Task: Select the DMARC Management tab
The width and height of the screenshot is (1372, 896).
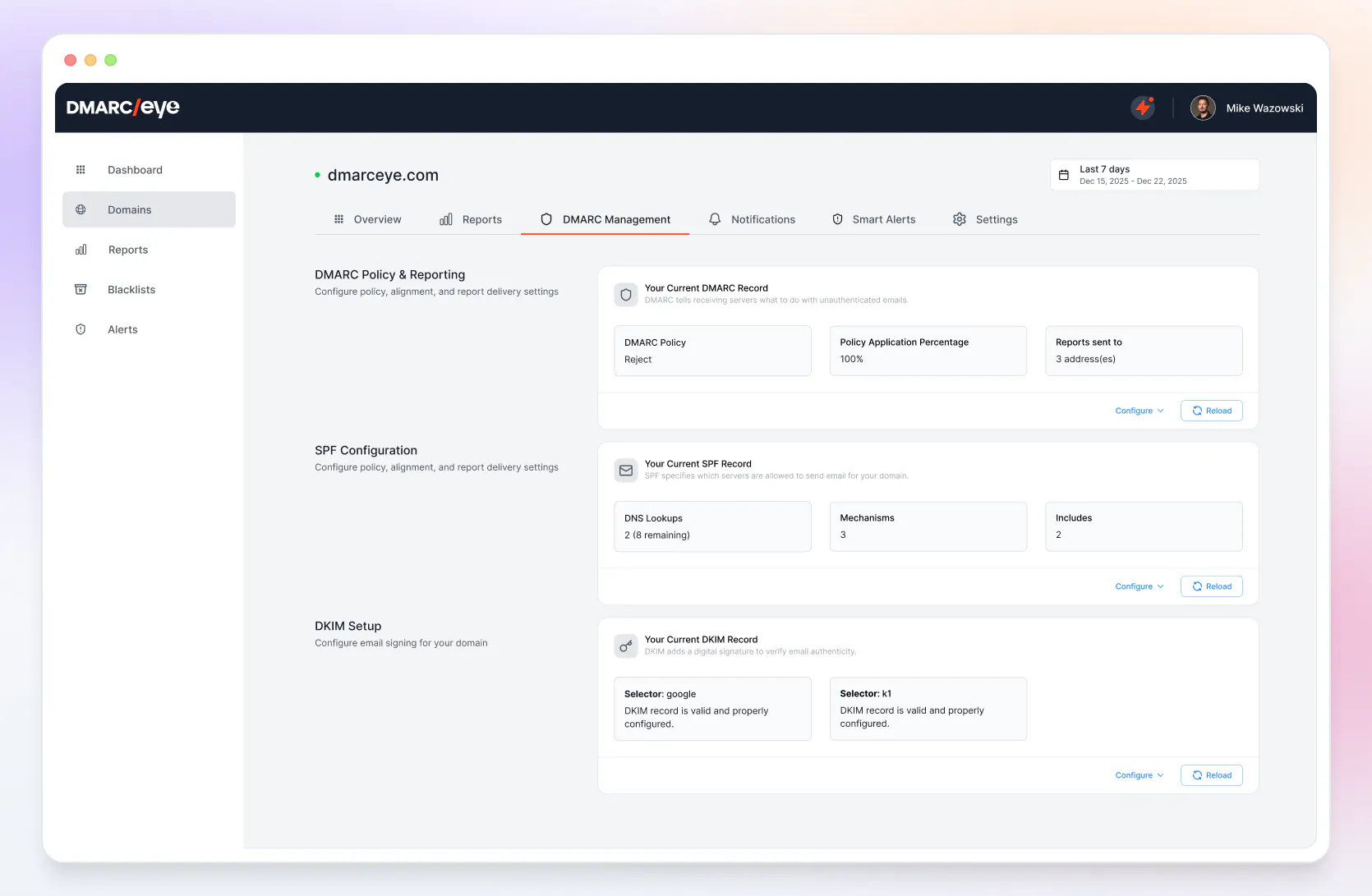Action: click(605, 219)
